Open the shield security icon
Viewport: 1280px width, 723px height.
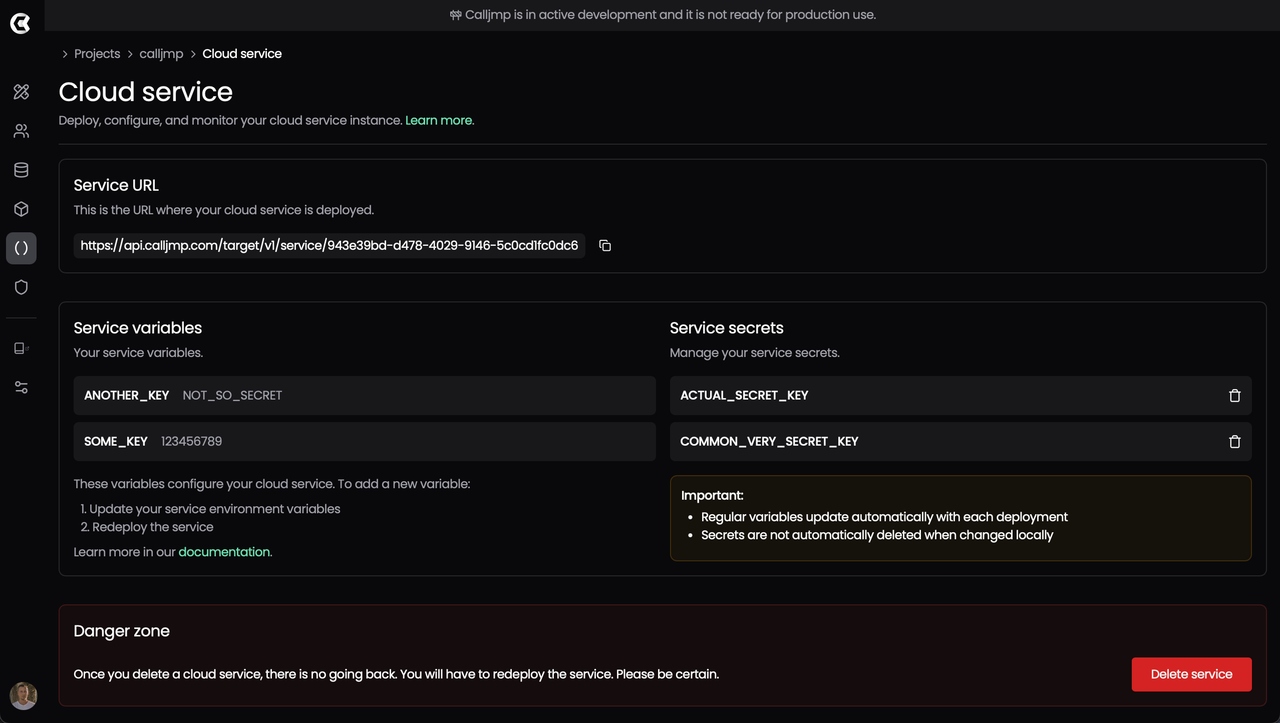click(x=21, y=287)
